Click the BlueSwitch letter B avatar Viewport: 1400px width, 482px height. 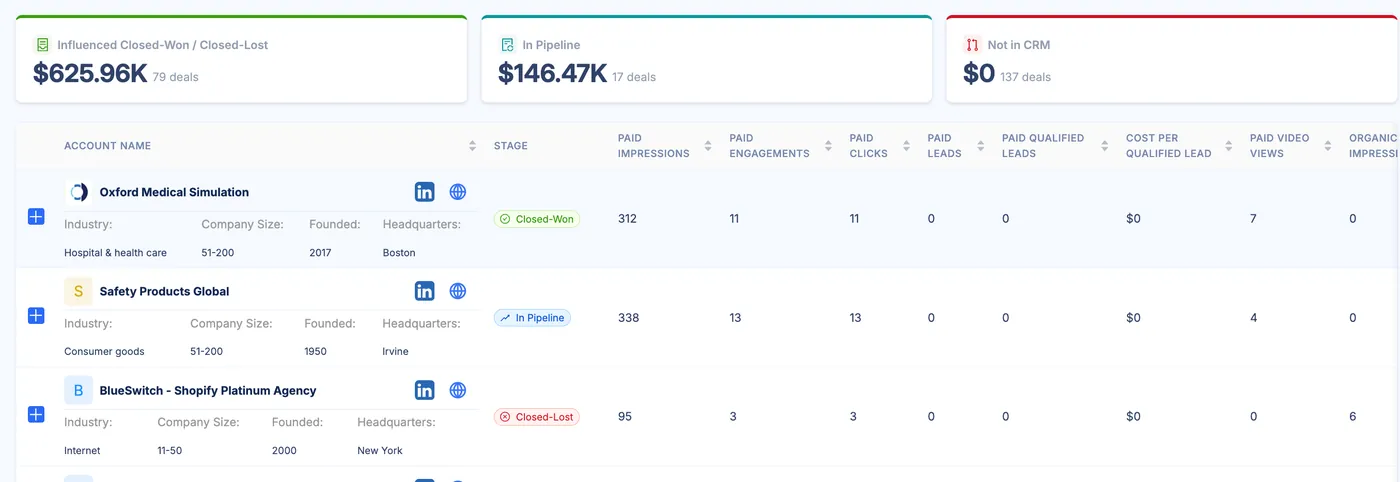pos(78,390)
